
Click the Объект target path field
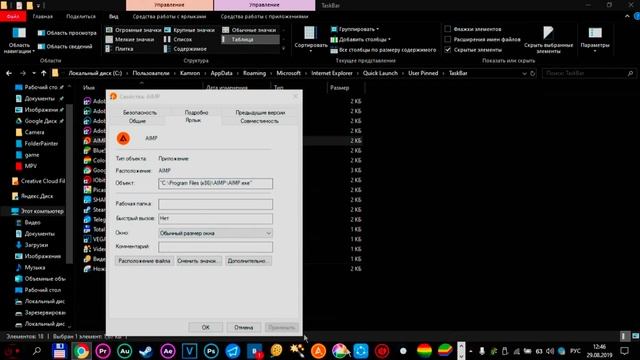[216, 183]
